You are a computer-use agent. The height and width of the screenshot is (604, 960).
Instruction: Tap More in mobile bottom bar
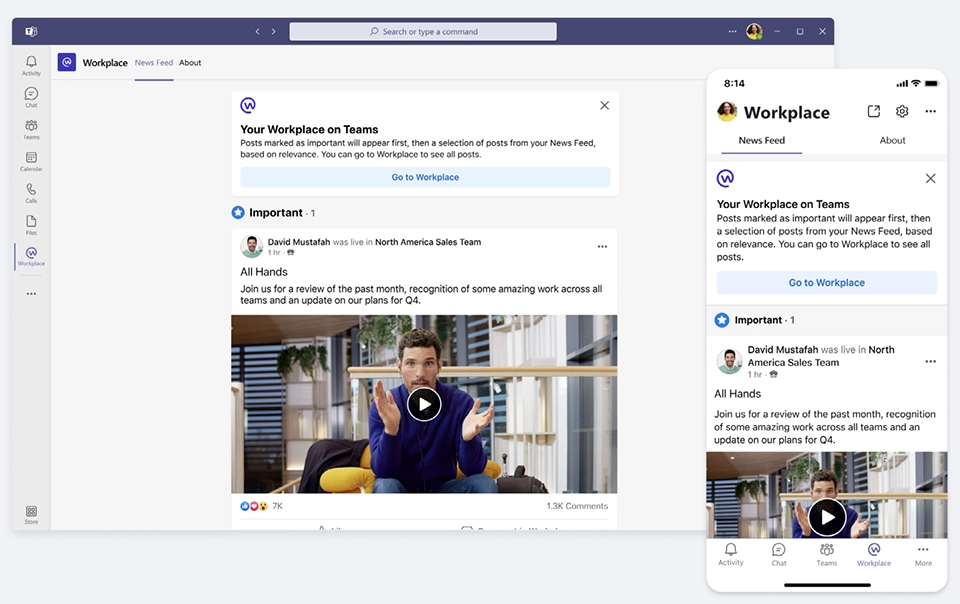[x=923, y=554]
